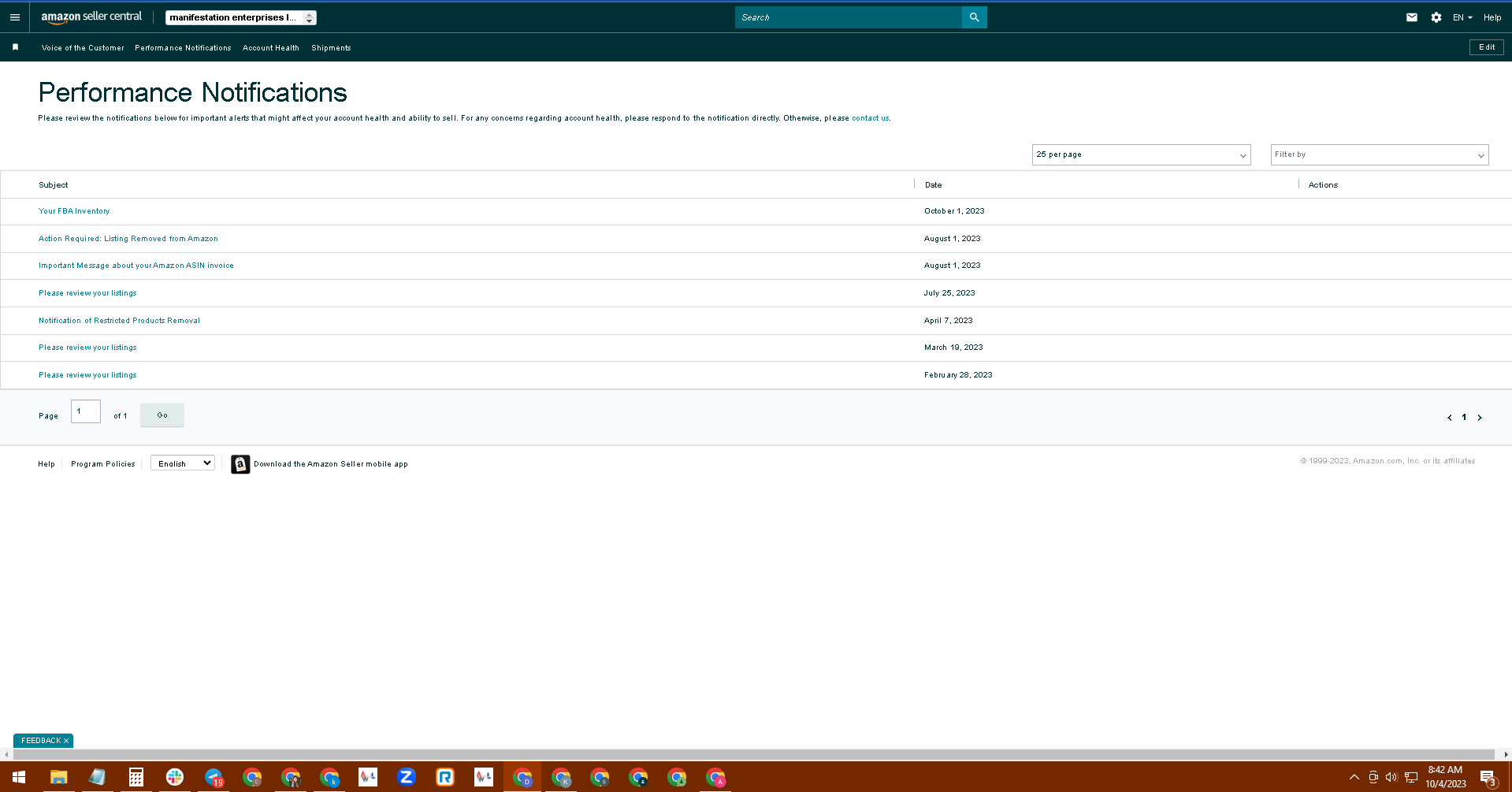Screen dimensions: 1512x792
Task: Dismiss the Feedback tab with its X
Action: (66, 741)
